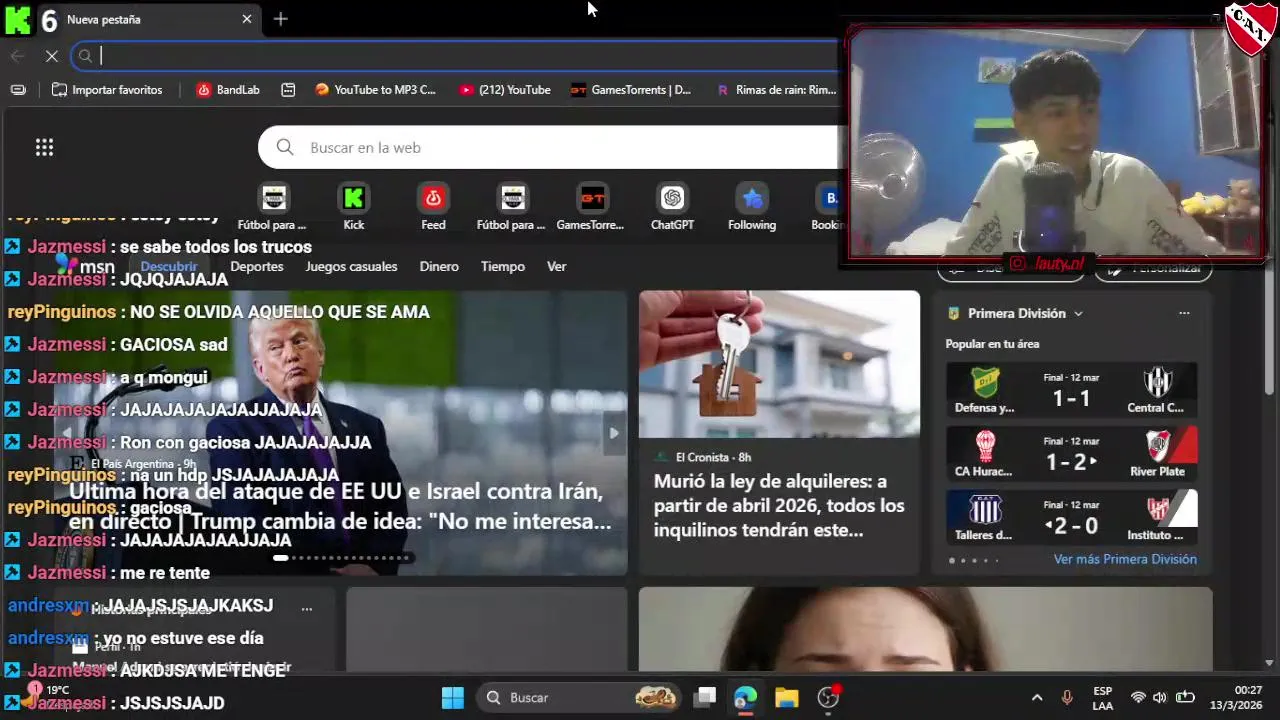
Task: Open the Primera División card options menu
Action: 1184,313
